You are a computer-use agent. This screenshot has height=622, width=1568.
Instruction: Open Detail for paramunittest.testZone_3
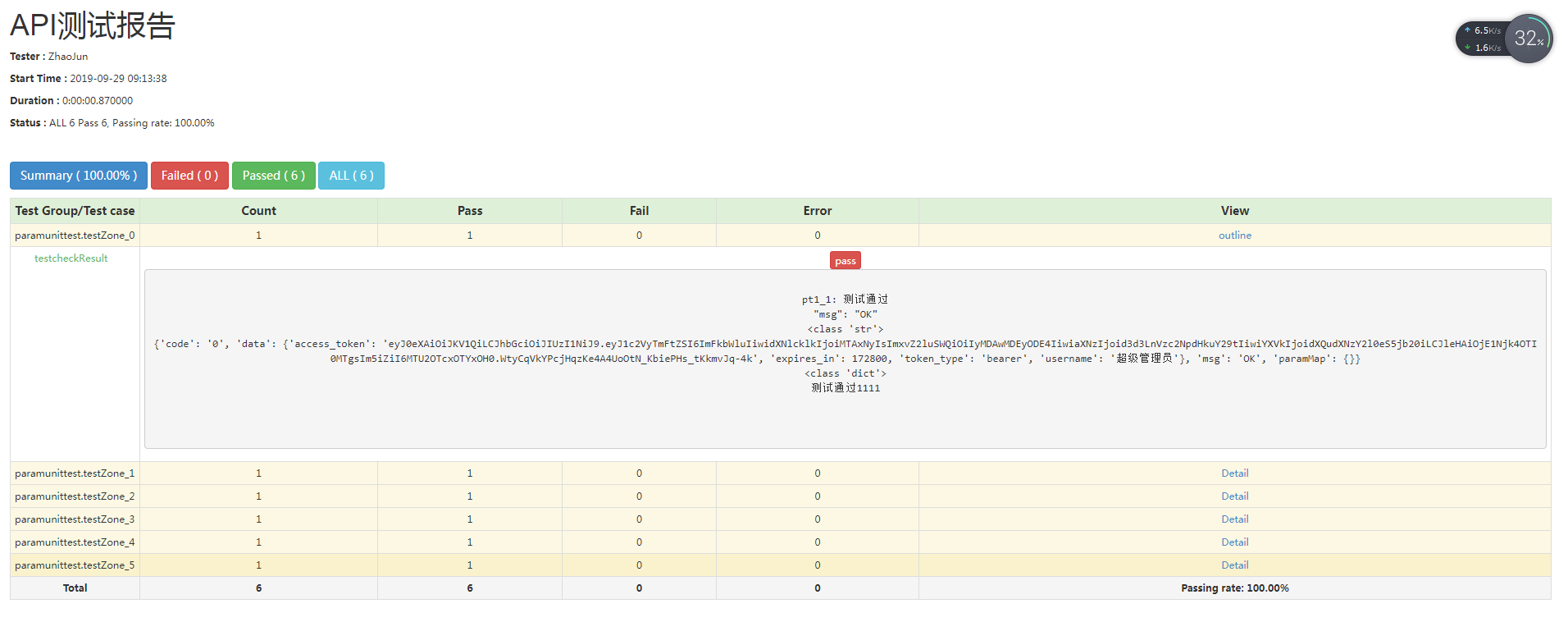[x=1234, y=519]
